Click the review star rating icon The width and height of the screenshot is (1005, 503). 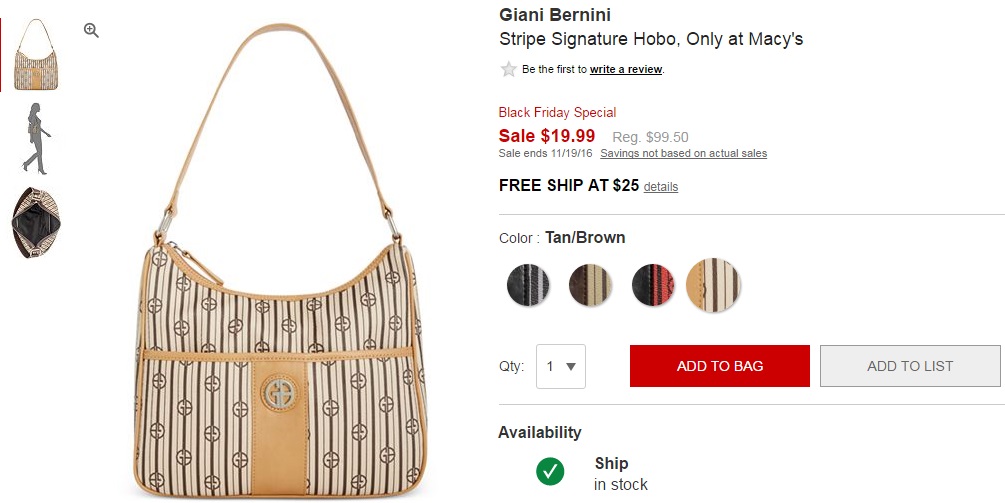508,70
